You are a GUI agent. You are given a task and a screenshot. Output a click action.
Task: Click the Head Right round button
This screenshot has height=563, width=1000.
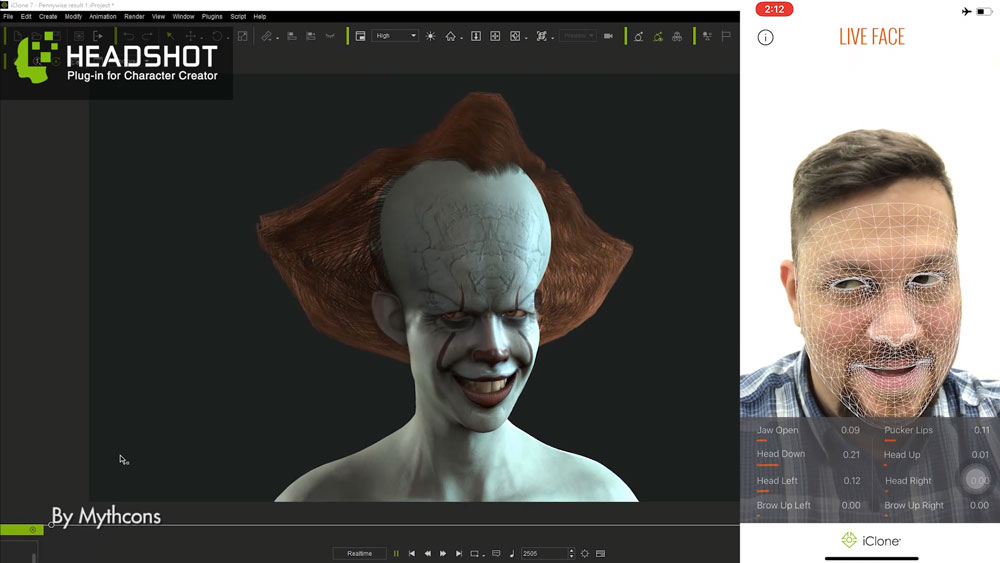977,480
